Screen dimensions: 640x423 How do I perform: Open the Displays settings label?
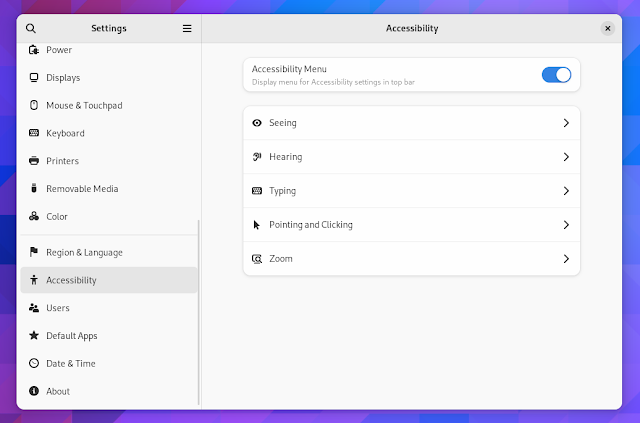click(63, 78)
